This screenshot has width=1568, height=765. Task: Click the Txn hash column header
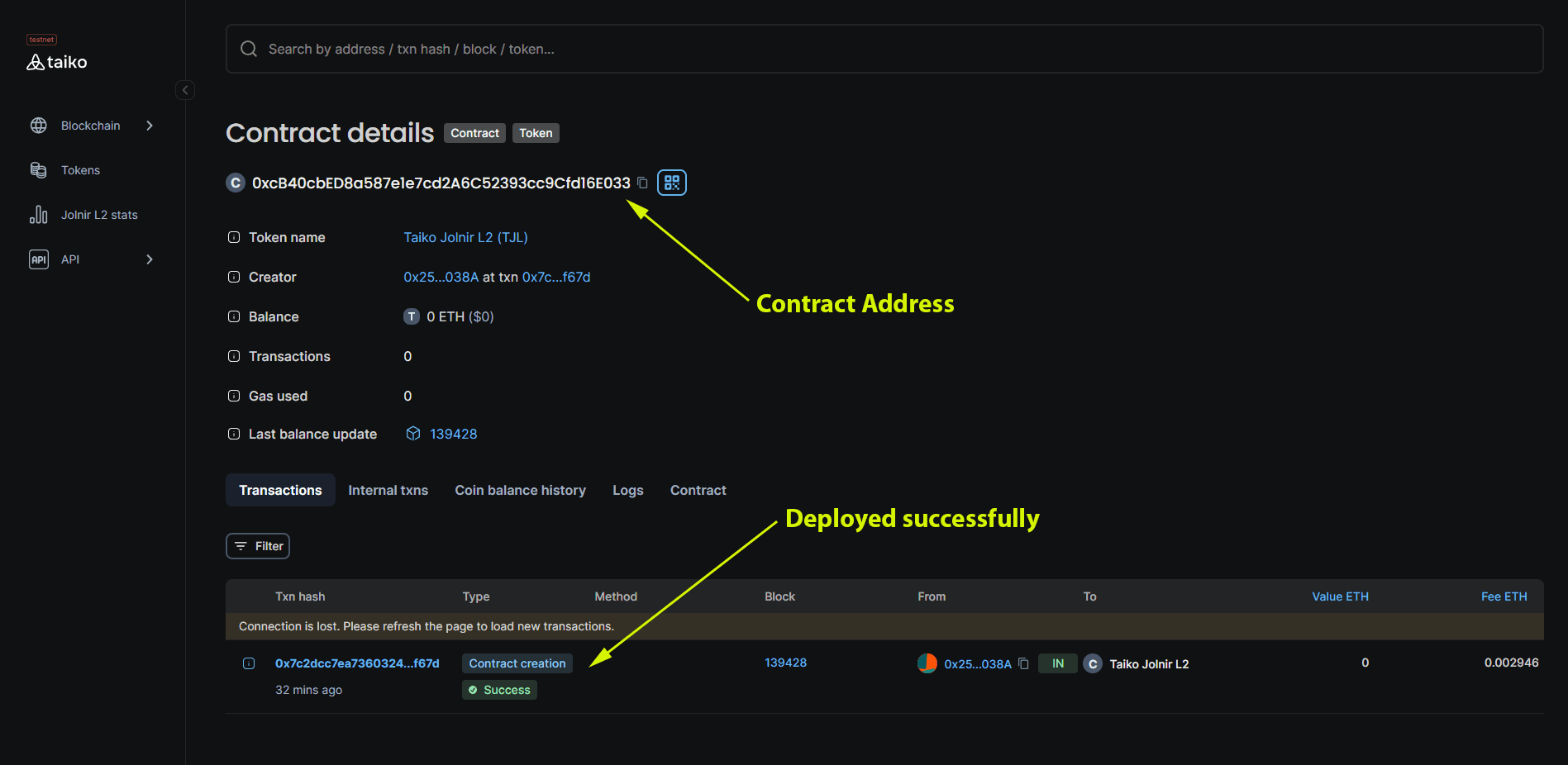coord(300,596)
